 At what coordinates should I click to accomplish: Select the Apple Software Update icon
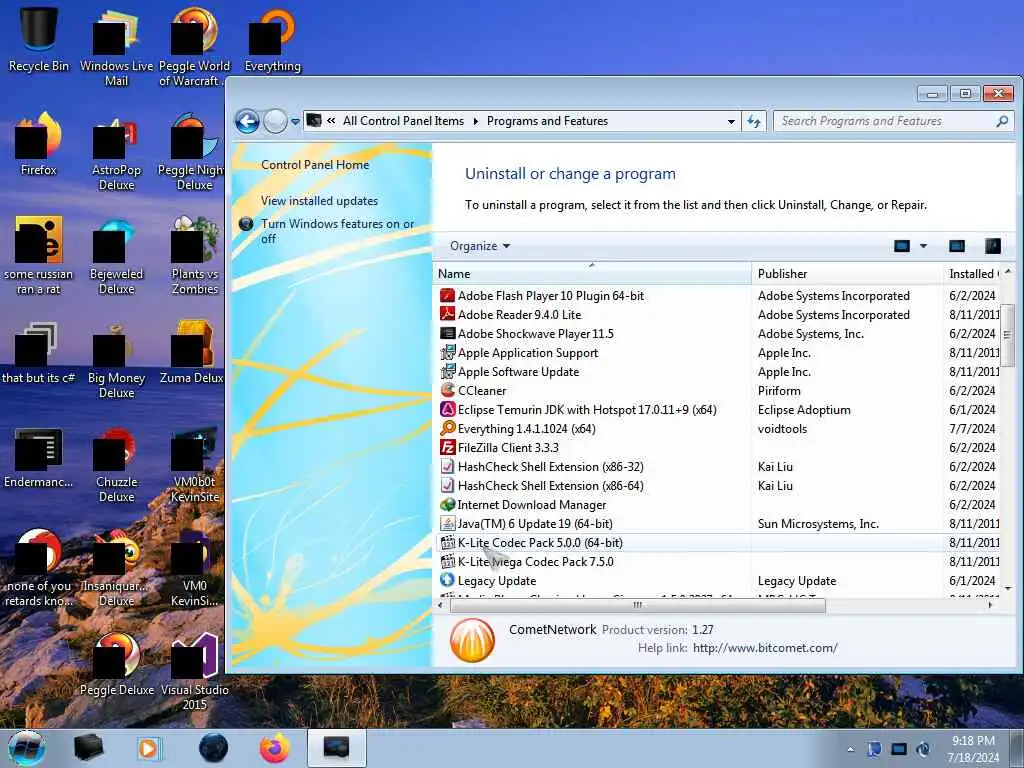447,372
